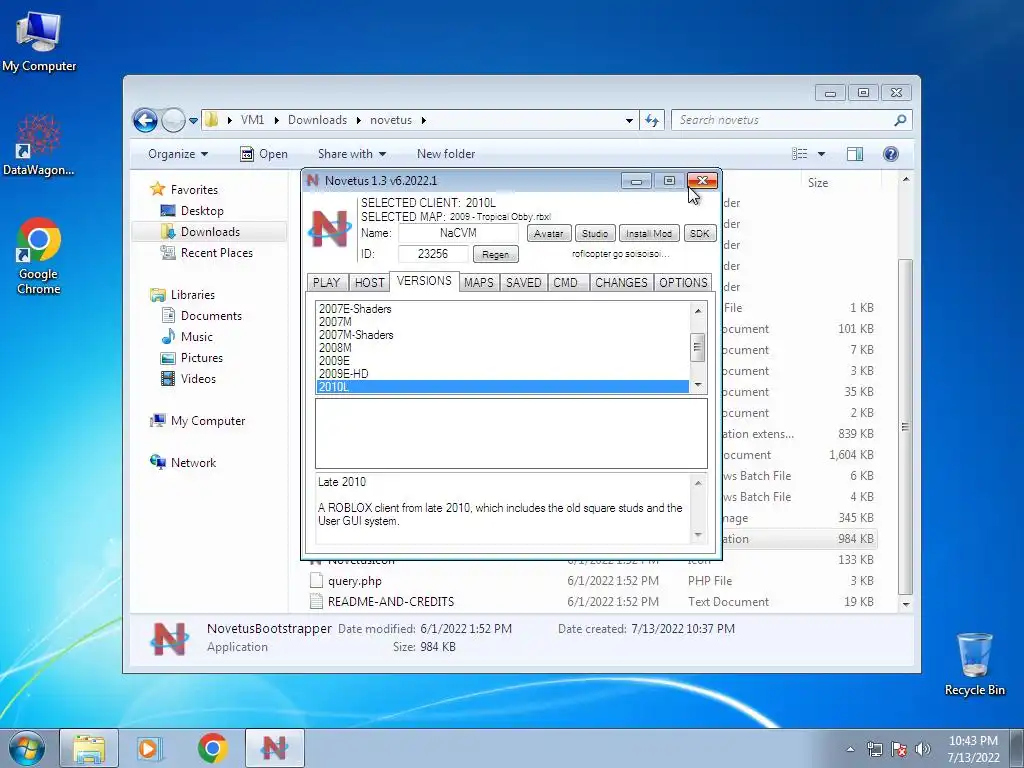The width and height of the screenshot is (1024, 768).
Task: Open DataWagon desktop shortcut
Action: point(39,145)
